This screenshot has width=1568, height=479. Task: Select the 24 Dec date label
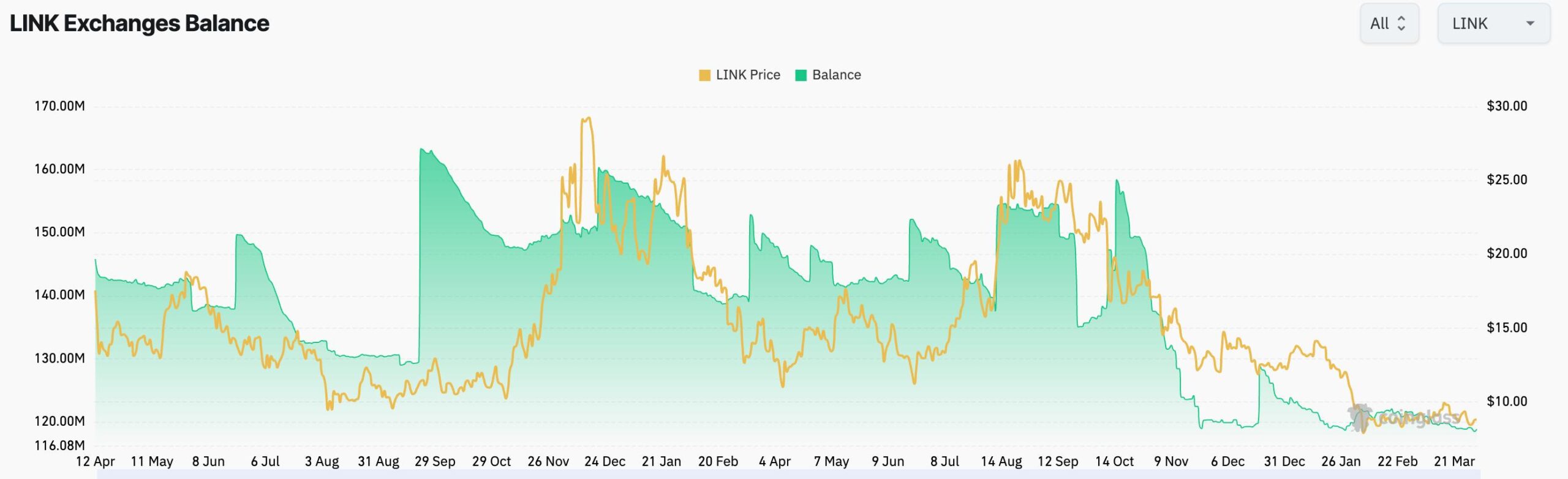(x=605, y=461)
